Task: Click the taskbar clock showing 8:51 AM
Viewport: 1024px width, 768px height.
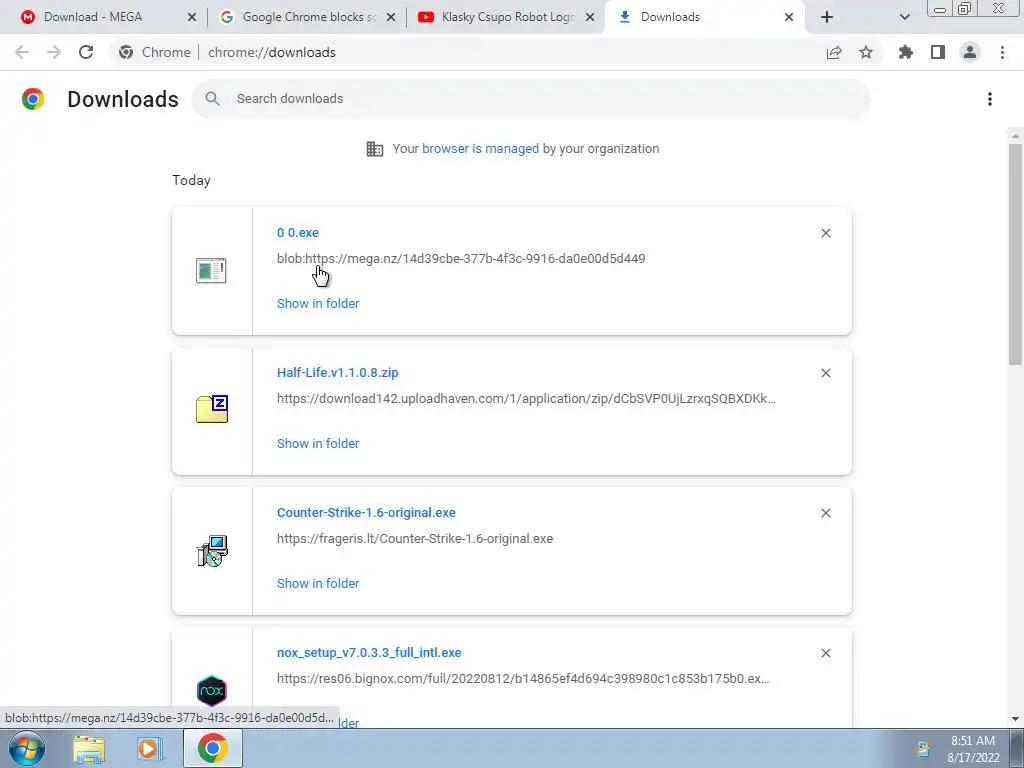Action: [973, 749]
